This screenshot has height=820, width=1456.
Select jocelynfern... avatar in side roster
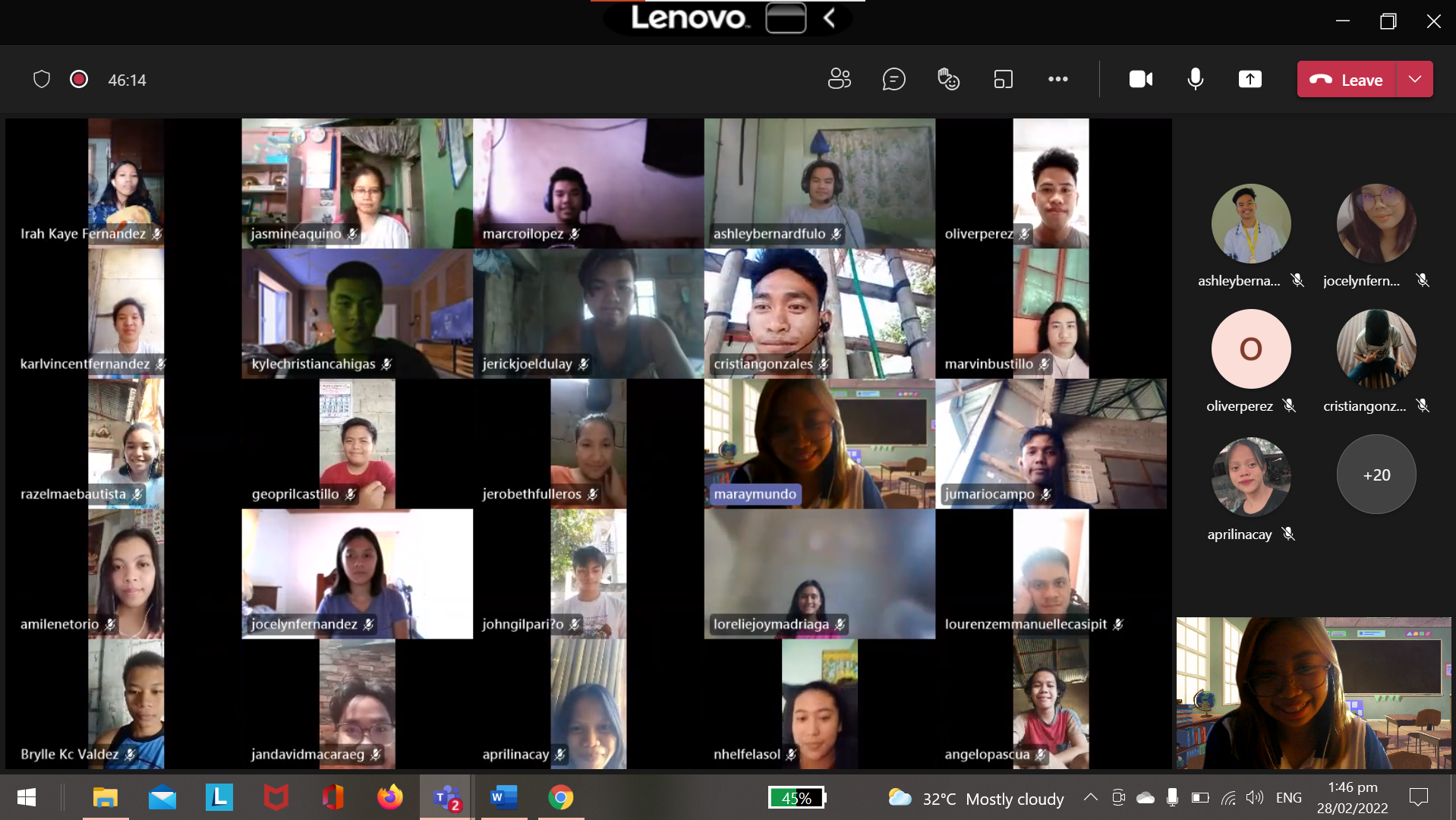pyautogui.click(x=1376, y=223)
